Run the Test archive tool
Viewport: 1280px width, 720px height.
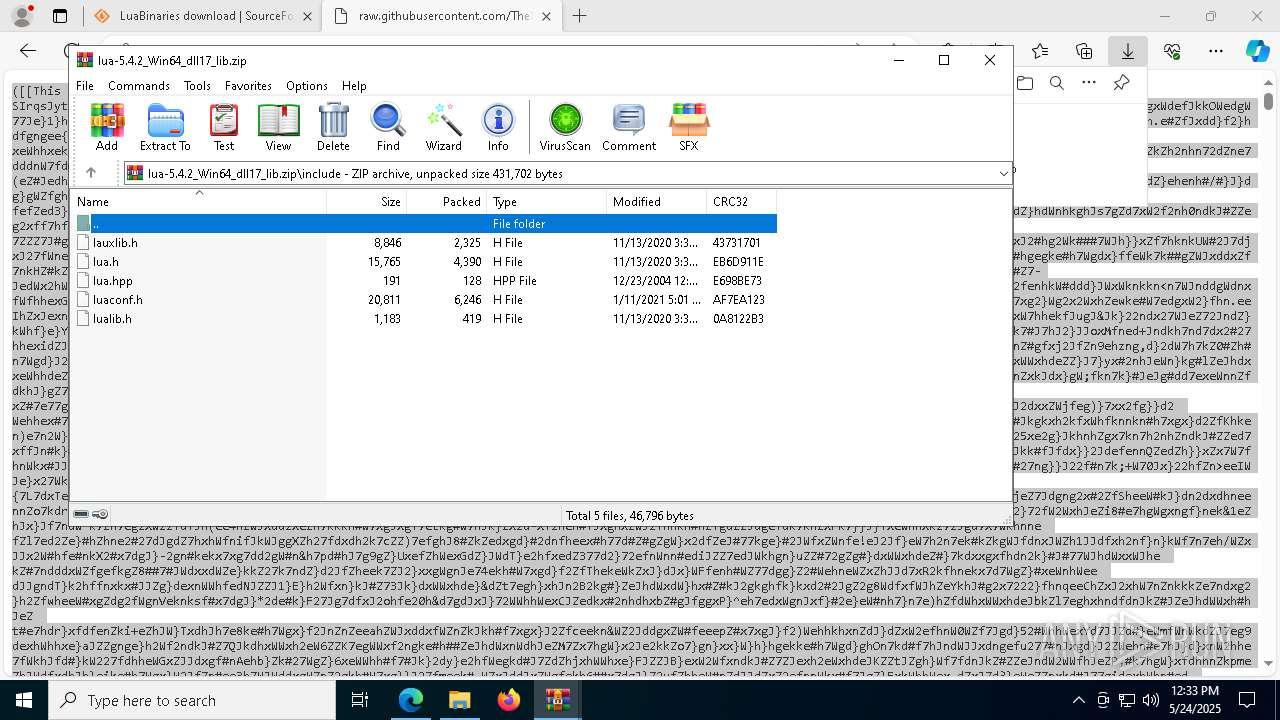coord(224,127)
